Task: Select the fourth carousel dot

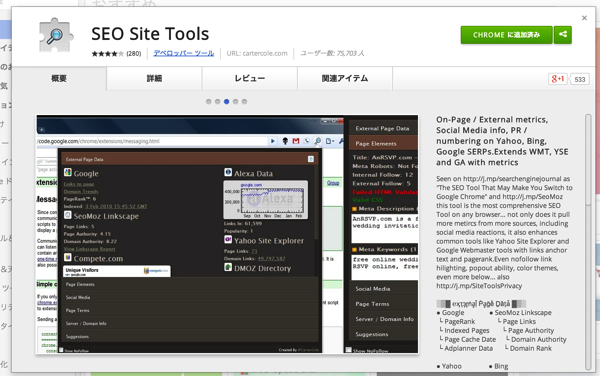Action: pos(235,101)
